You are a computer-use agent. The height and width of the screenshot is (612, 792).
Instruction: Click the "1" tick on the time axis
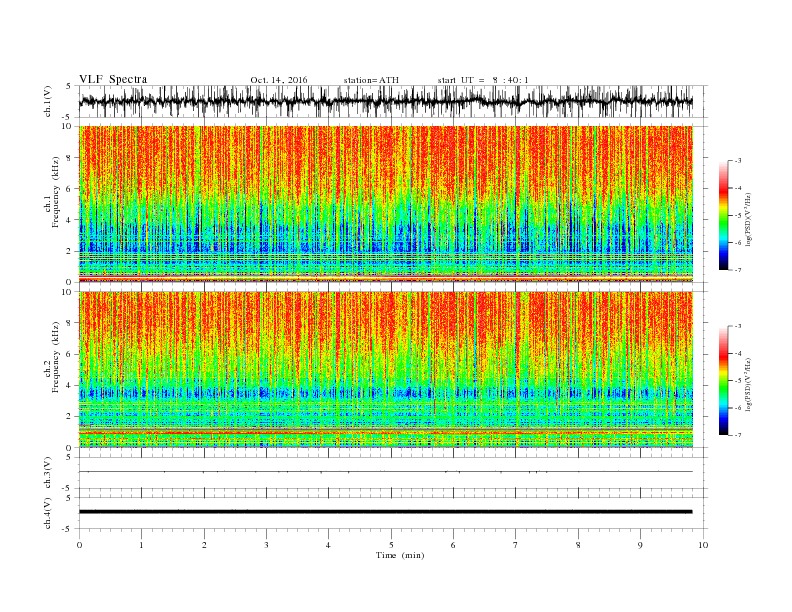[x=141, y=545]
